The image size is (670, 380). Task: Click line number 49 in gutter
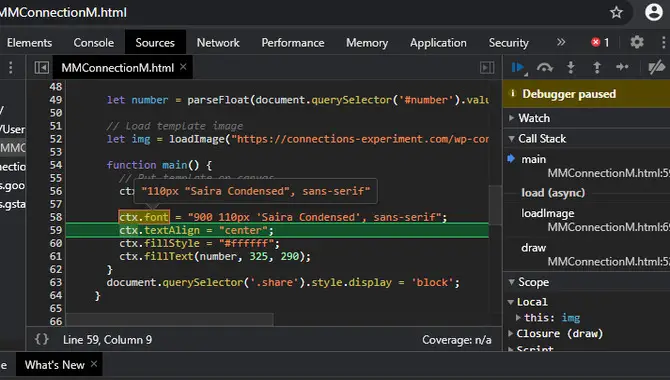(56, 100)
